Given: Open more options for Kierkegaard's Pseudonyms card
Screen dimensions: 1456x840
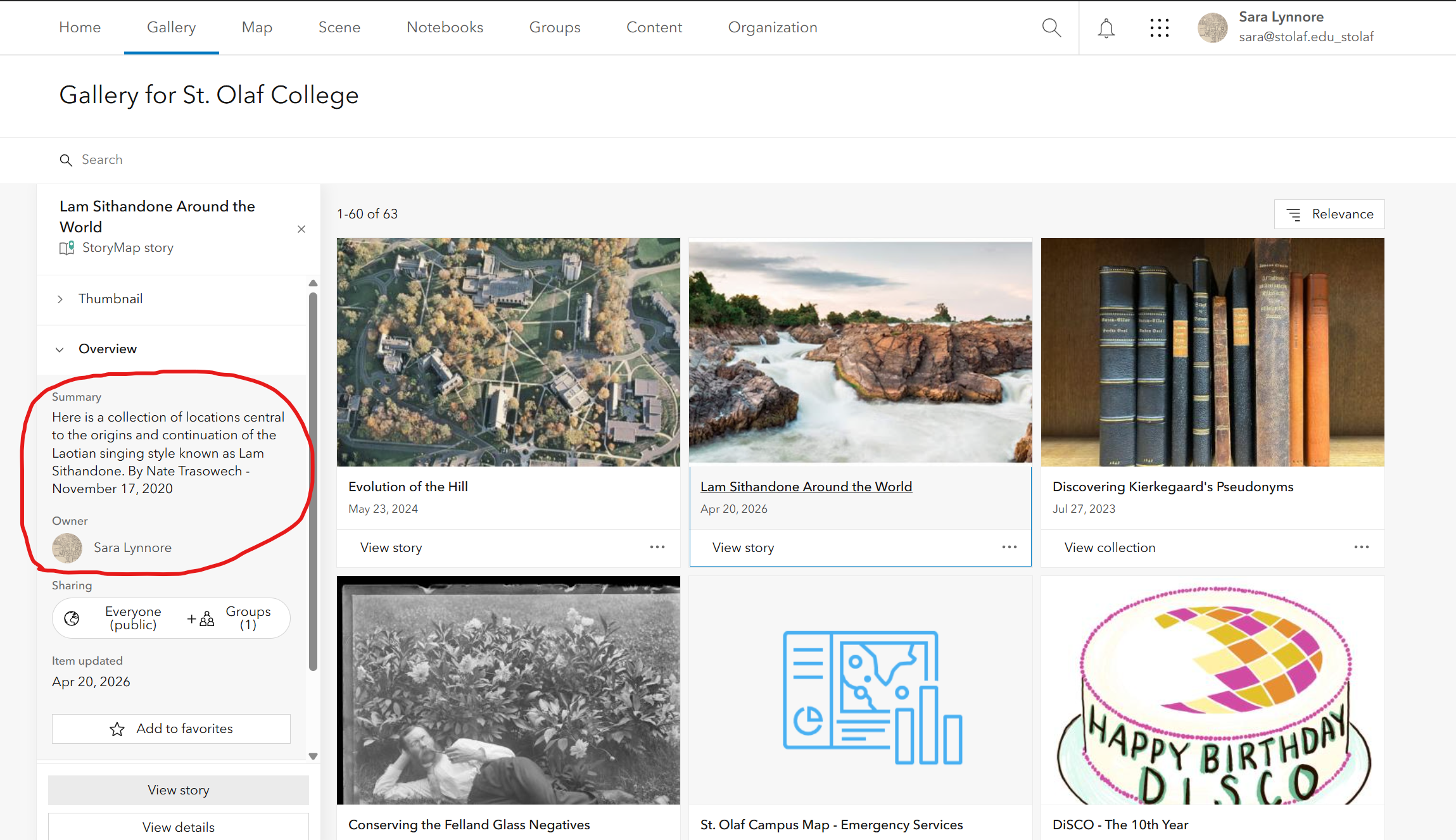Looking at the screenshot, I should tap(1362, 547).
